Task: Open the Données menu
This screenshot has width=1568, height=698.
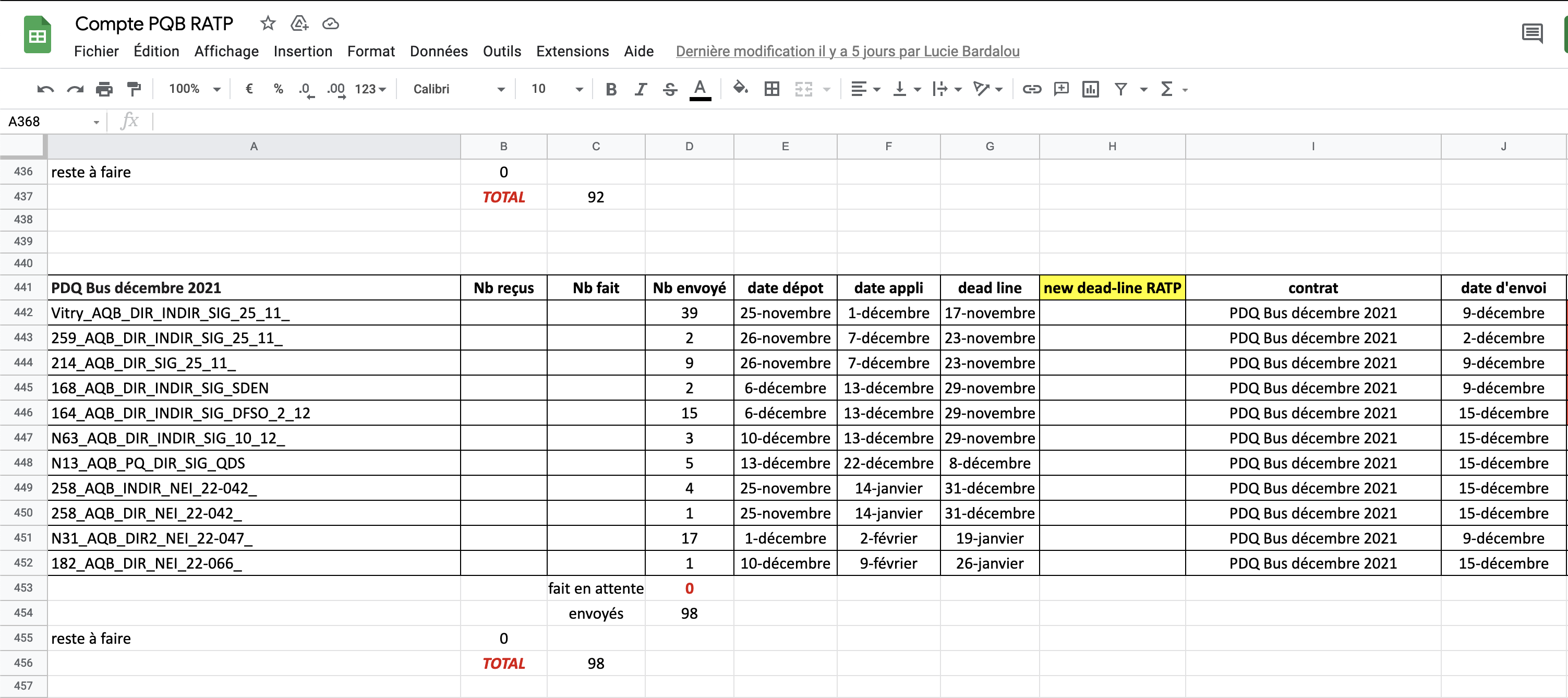Action: pos(438,52)
